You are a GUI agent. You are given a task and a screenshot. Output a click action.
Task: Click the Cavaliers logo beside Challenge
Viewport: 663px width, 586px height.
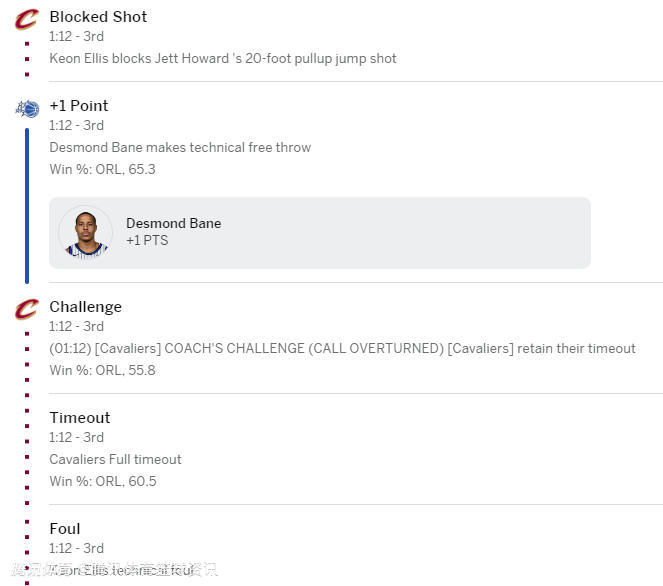(x=27, y=309)
